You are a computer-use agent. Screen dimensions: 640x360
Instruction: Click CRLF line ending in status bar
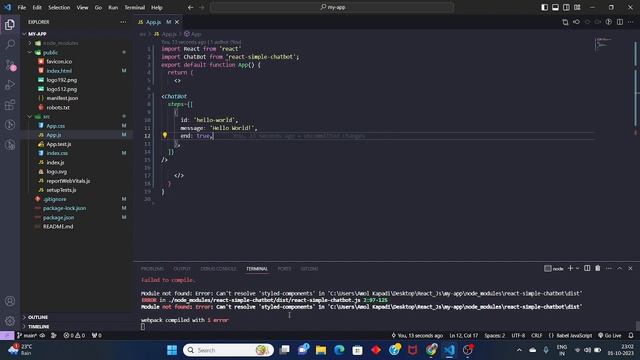tap(537, 335)
